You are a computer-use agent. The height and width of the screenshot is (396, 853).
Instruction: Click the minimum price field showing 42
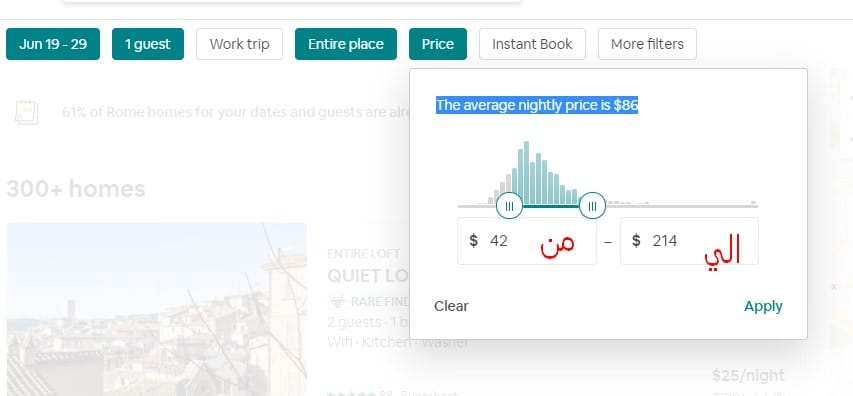point(527,241)
